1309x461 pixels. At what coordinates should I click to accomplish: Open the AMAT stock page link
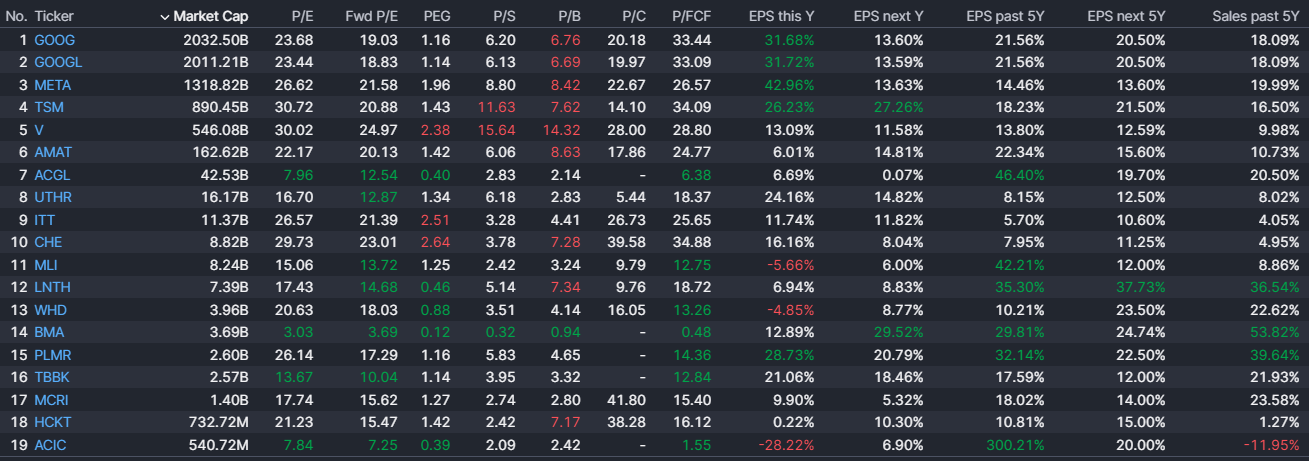(53, 152)
